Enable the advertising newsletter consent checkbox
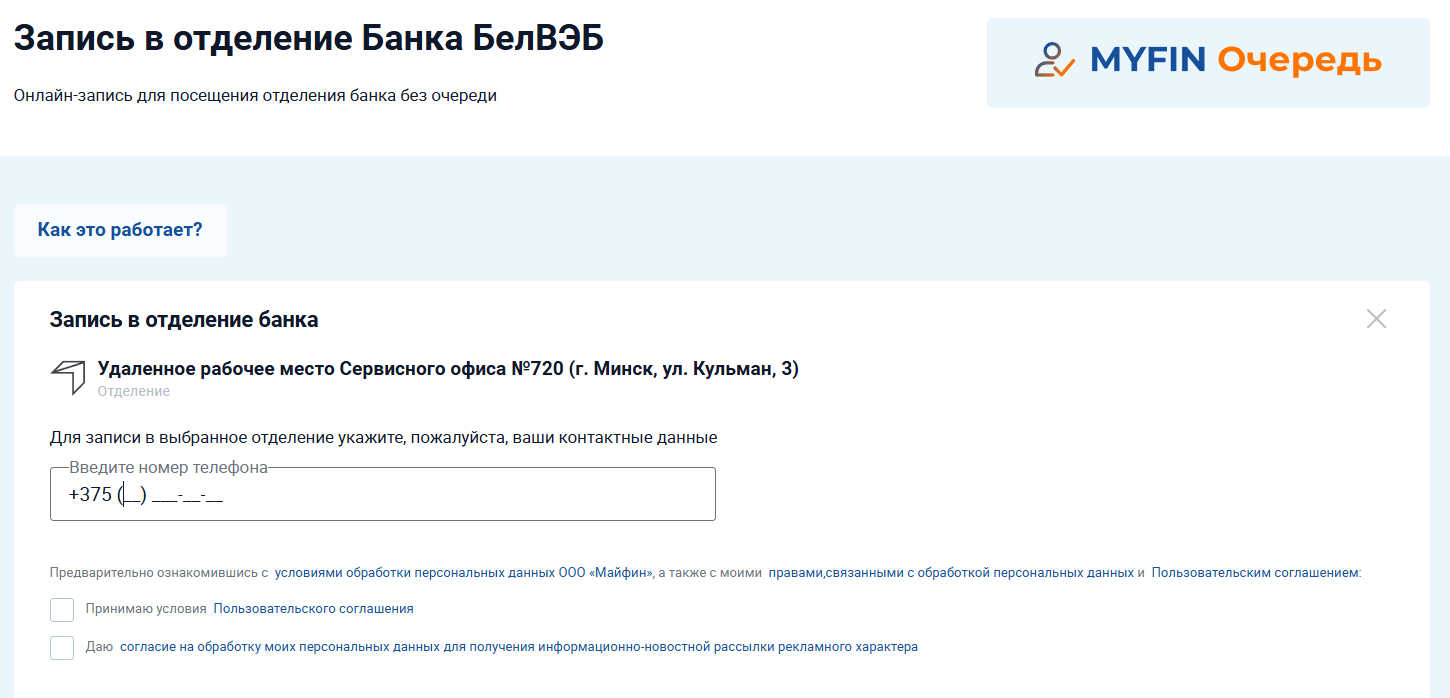Viewport: 1450px width, 698px height. [x=62, y=647]
